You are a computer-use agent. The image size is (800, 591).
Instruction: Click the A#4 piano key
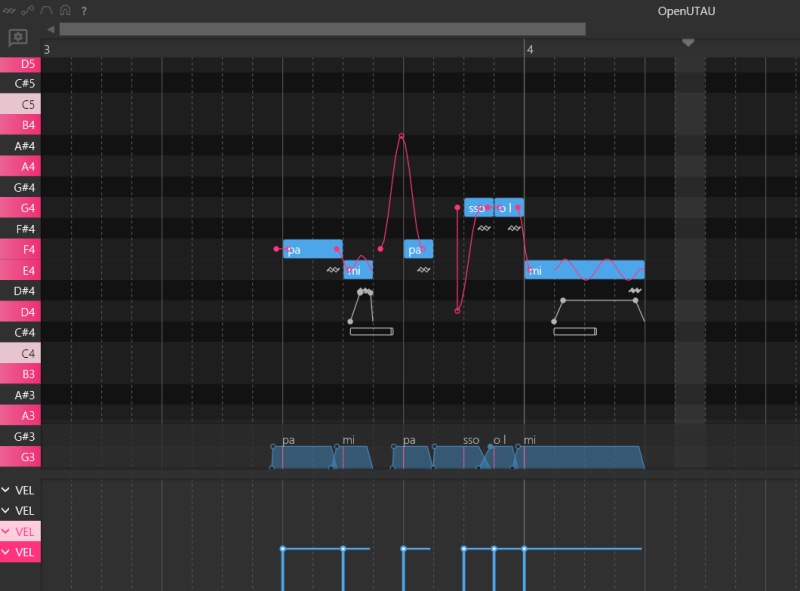[20, 146]
